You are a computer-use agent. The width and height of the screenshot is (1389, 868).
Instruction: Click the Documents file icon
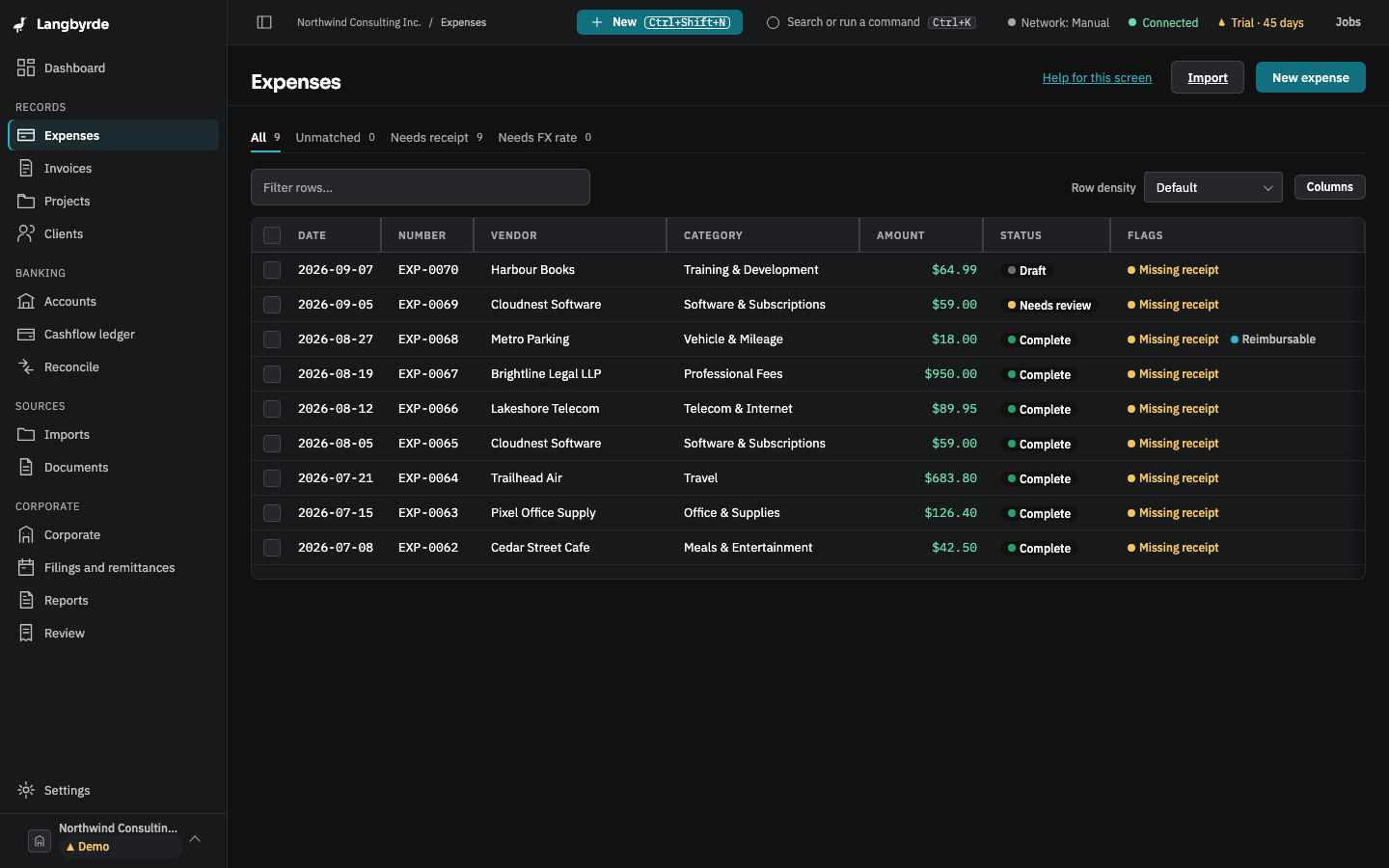coord(26,467)
